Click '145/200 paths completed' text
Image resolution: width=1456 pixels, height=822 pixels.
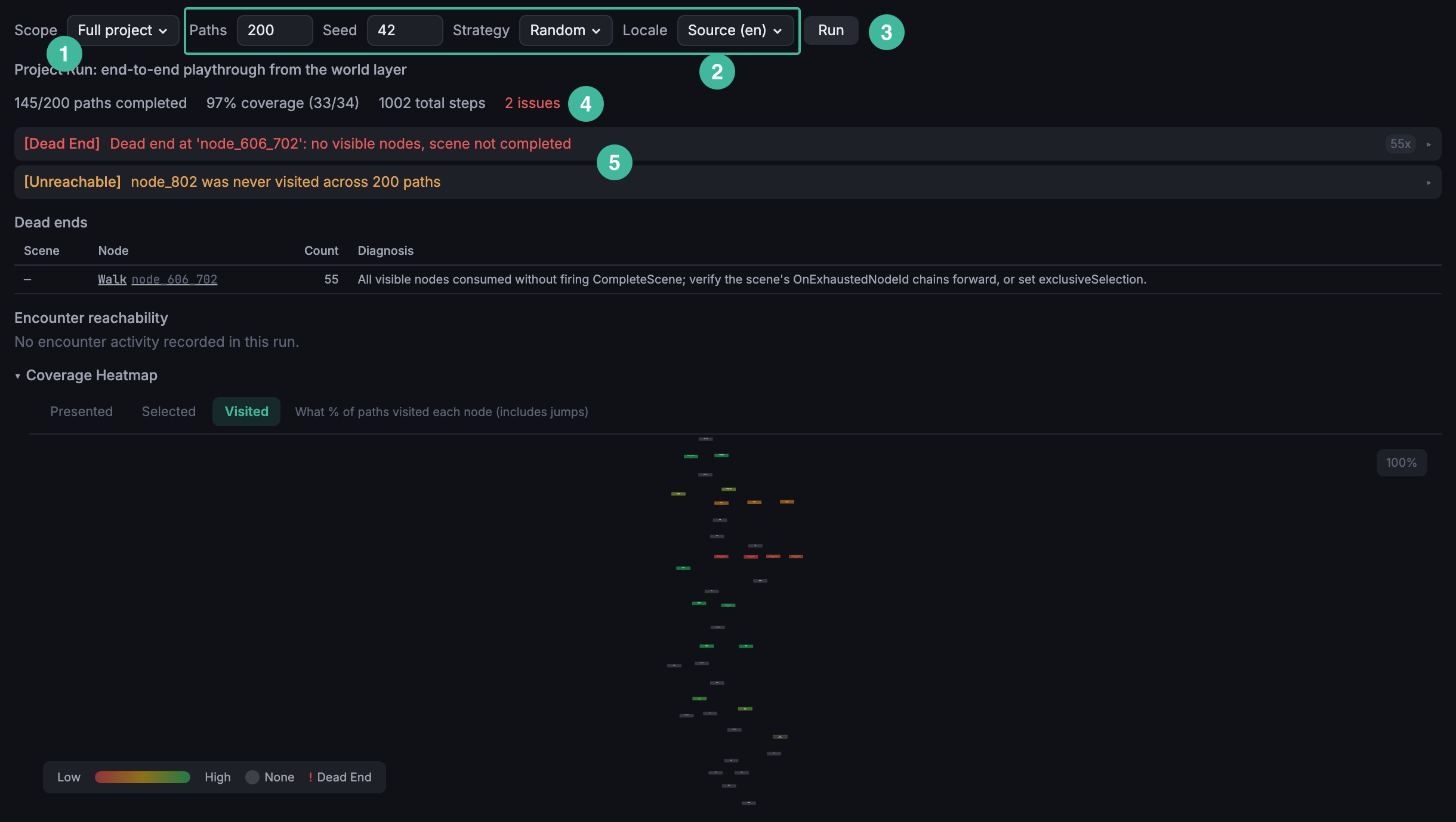coord(101,103)
